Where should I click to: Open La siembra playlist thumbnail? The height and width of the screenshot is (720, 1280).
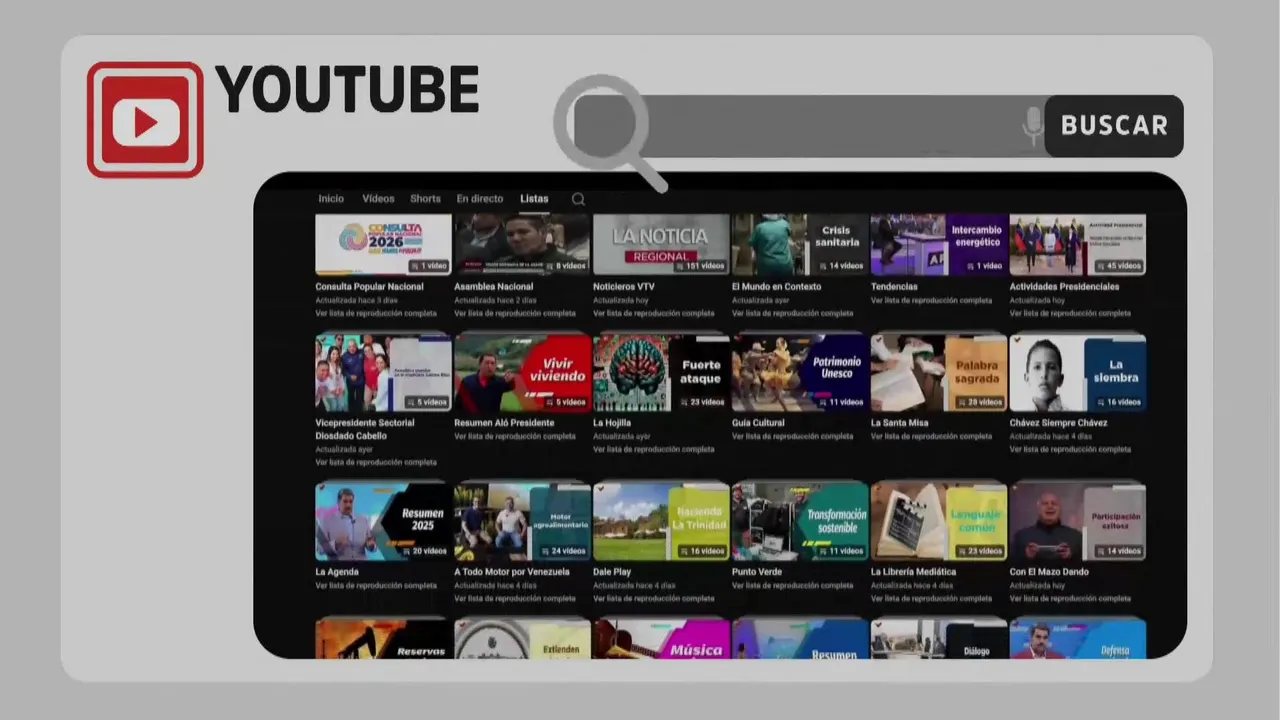[x=1078, y=372]
